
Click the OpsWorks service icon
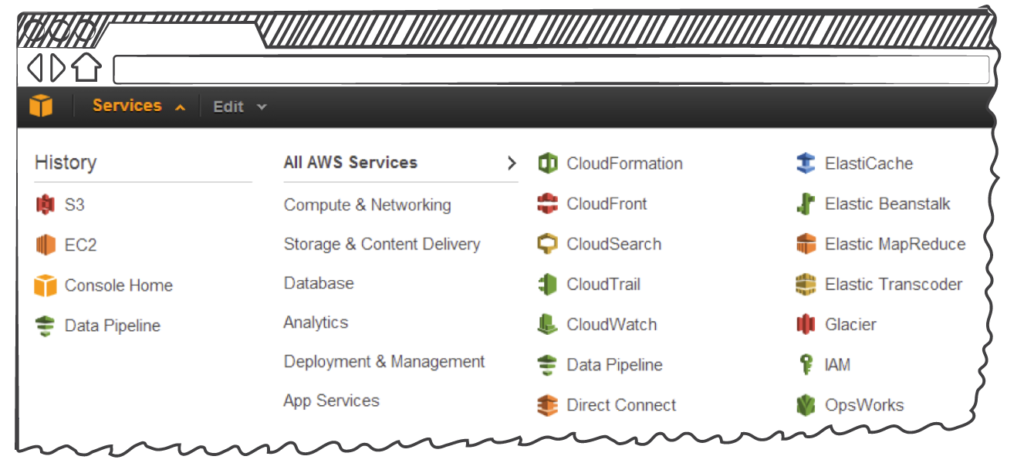click(806, 405)
